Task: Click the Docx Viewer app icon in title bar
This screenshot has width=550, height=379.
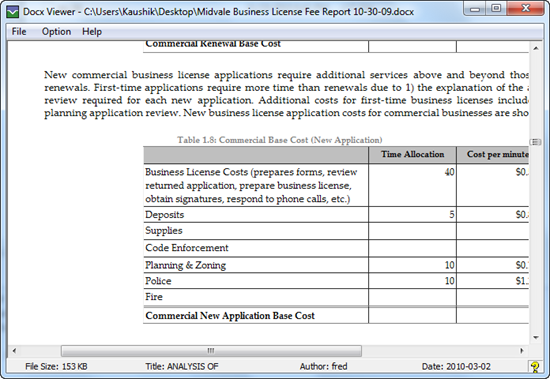Action: 13,12
